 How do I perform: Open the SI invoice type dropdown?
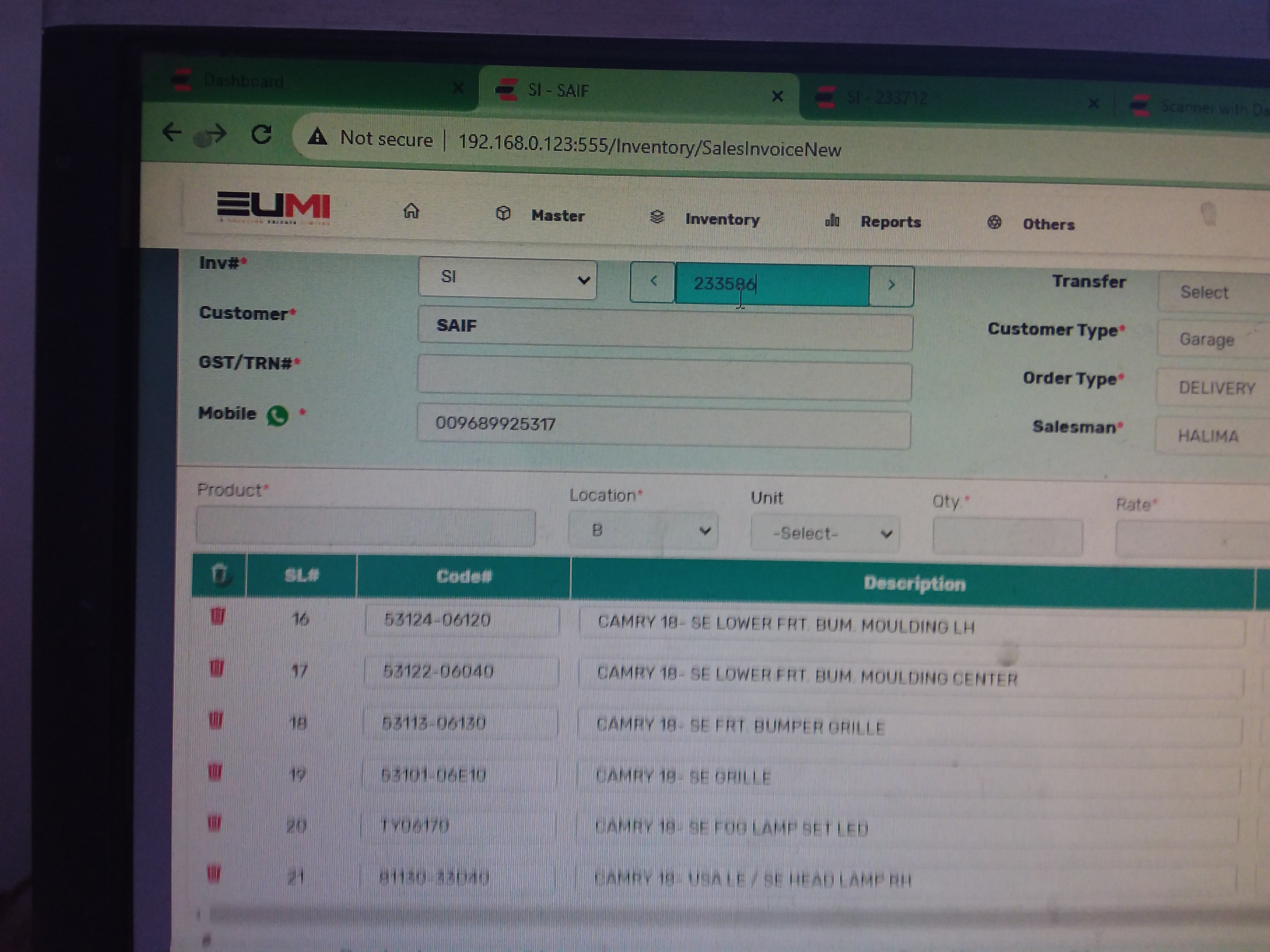tap(507, 278)
